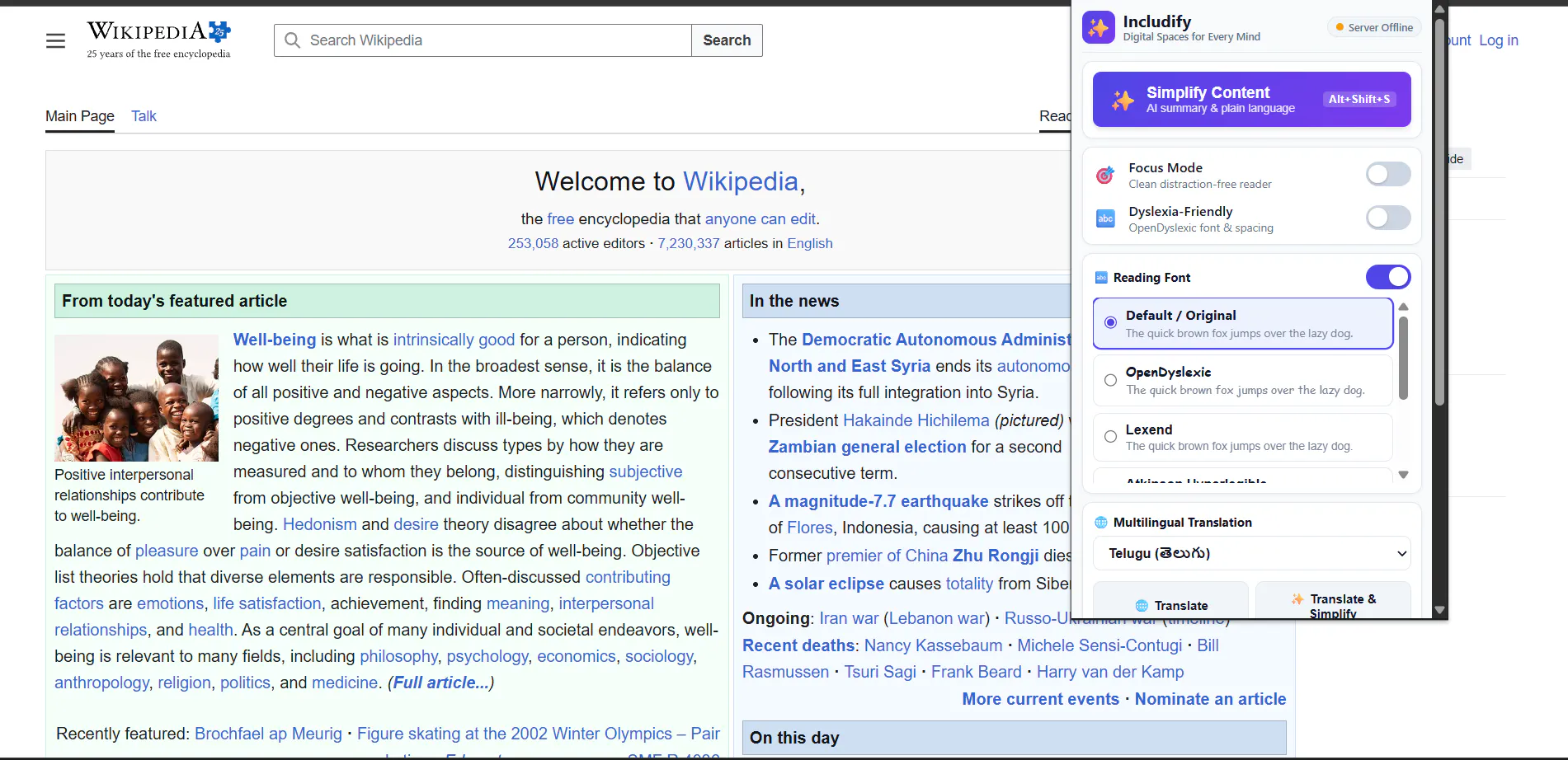This screenshot has width=1568, height=760.
Task: Open the Talk tab
Action: [144, 116]
